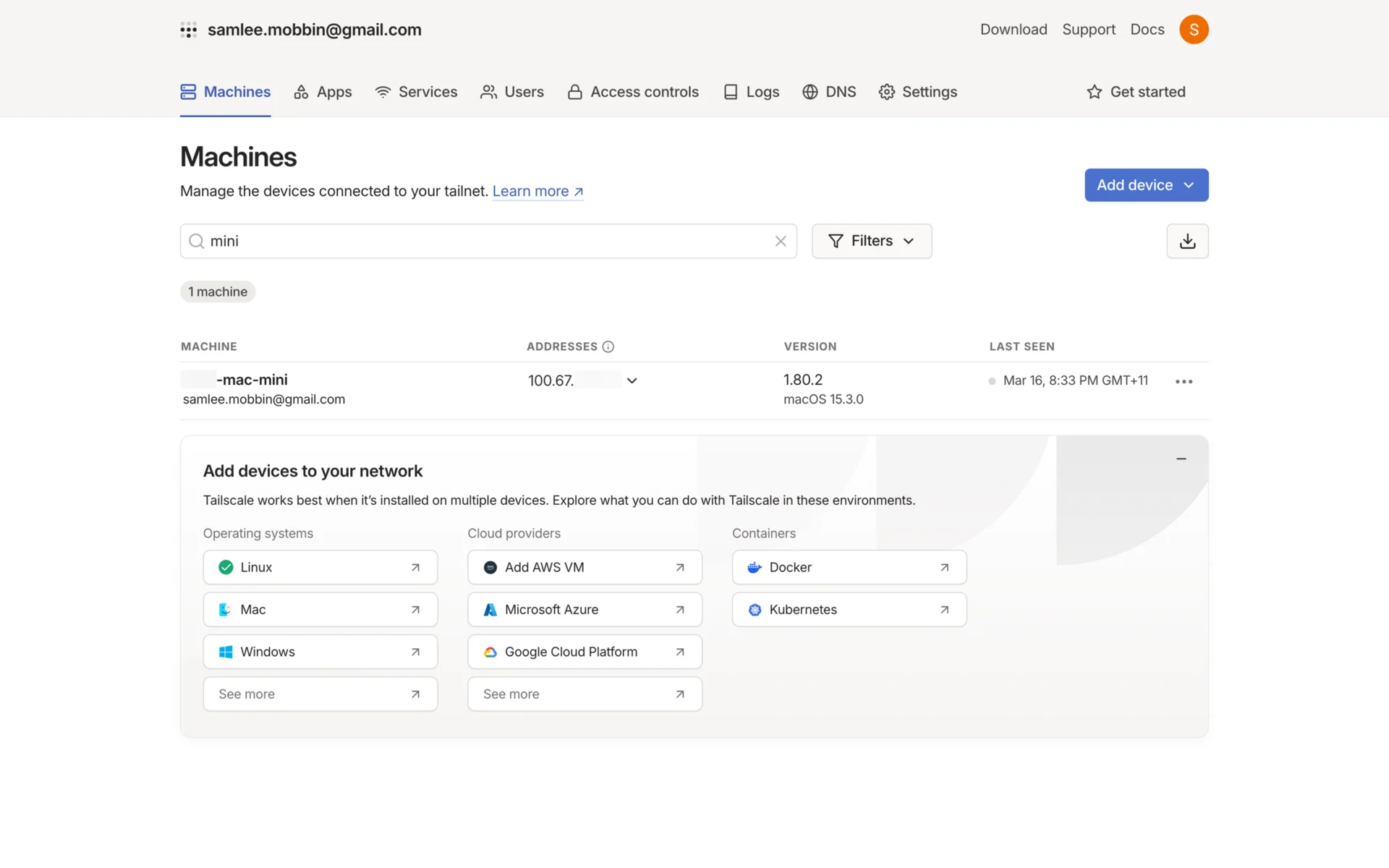Click the Addresses info icon
Image resolution: width=1389 pixels, height=868 pixels.
(x=608, y=346)
